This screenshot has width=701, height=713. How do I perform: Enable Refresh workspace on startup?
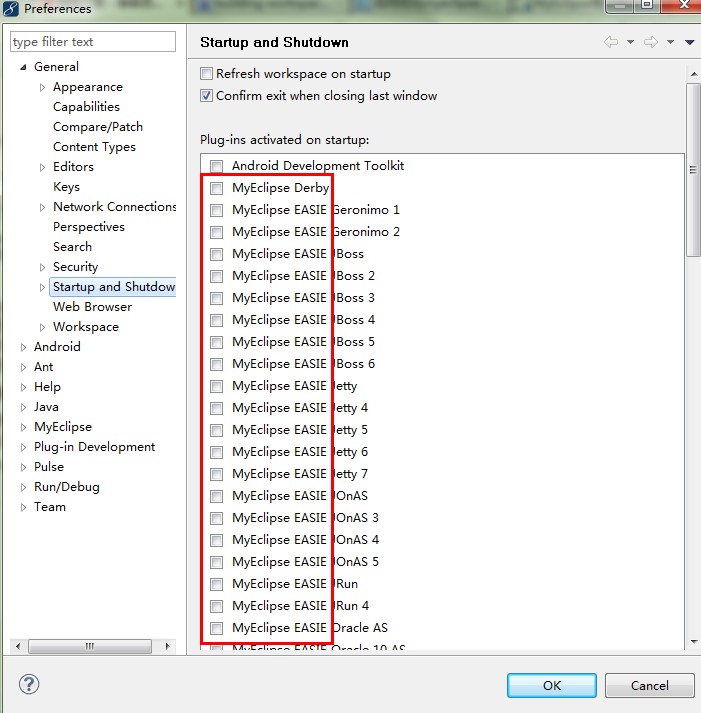206,73
